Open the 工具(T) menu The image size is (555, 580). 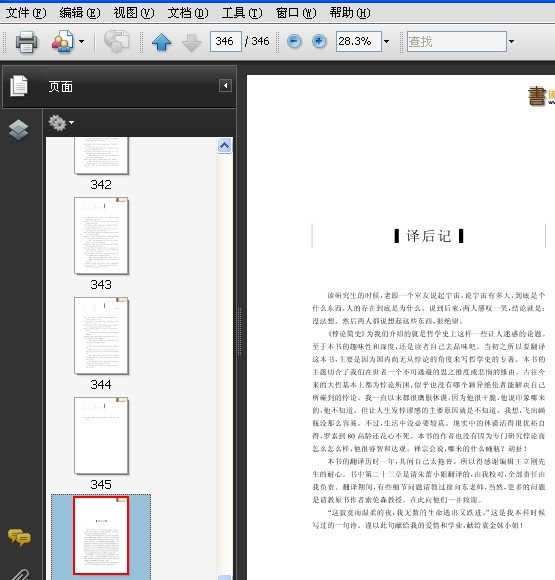pos(242,13)
